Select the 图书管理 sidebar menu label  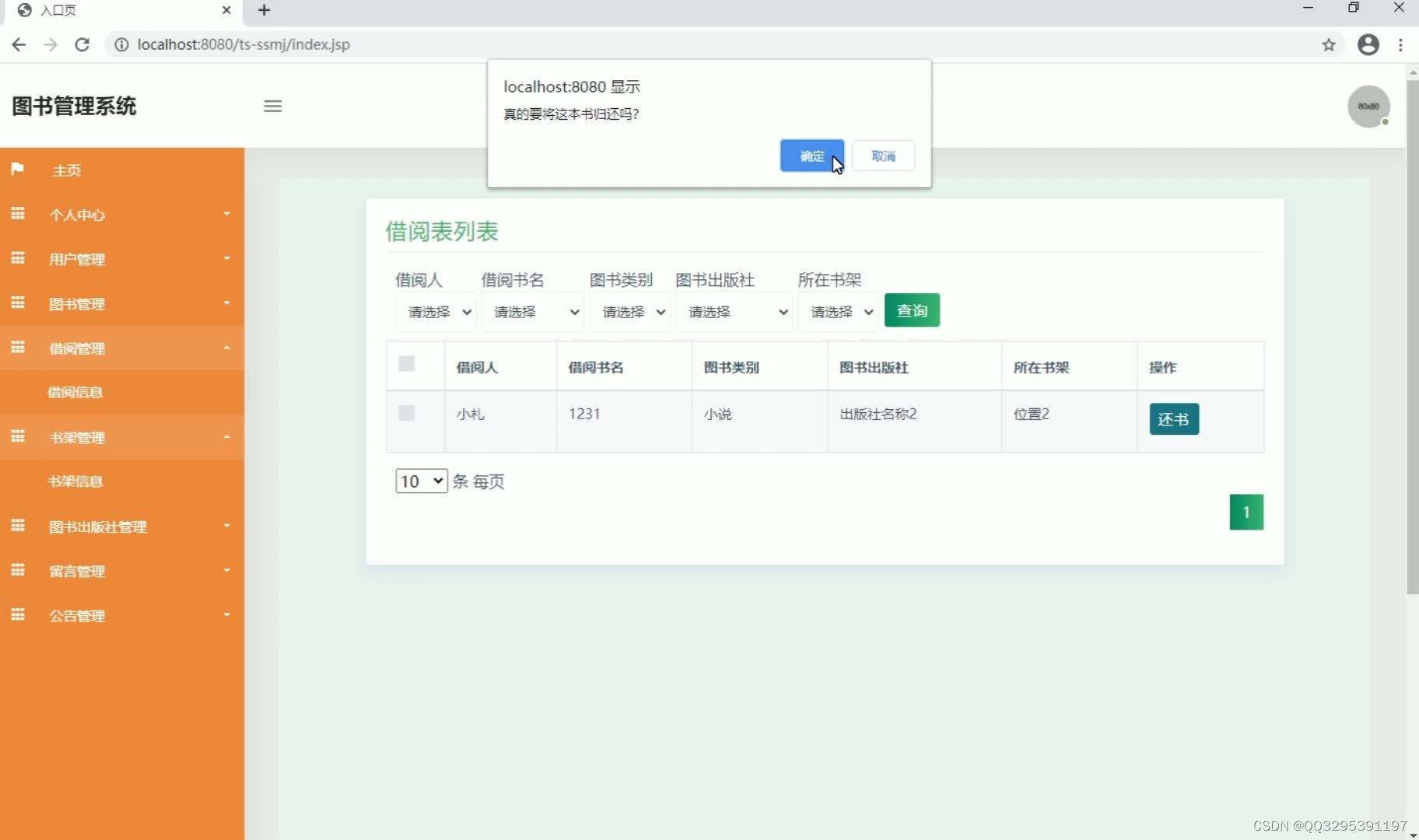77,304
